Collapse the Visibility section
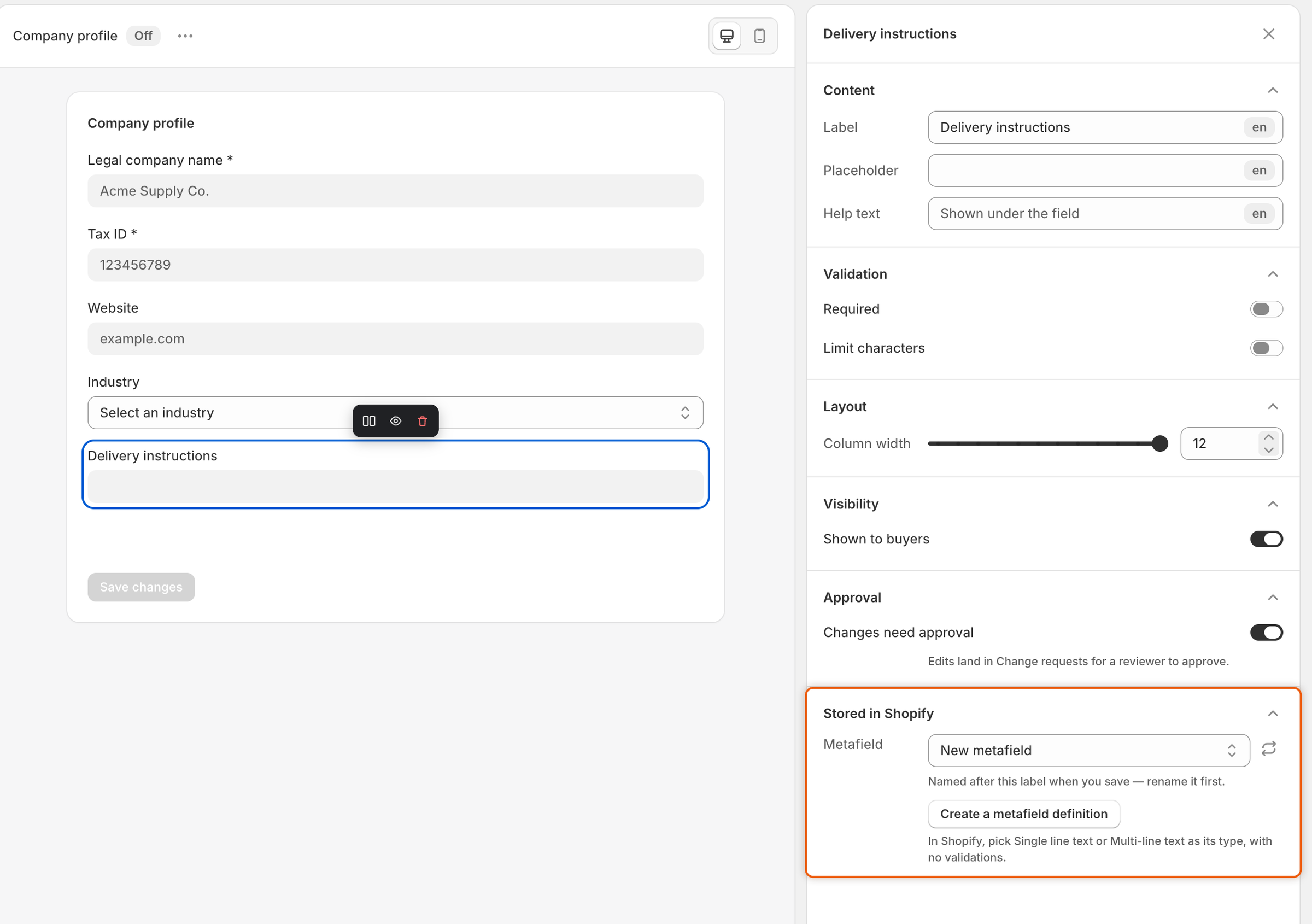This screenshot has width=1312, height=924. [x=1273, y=504]
